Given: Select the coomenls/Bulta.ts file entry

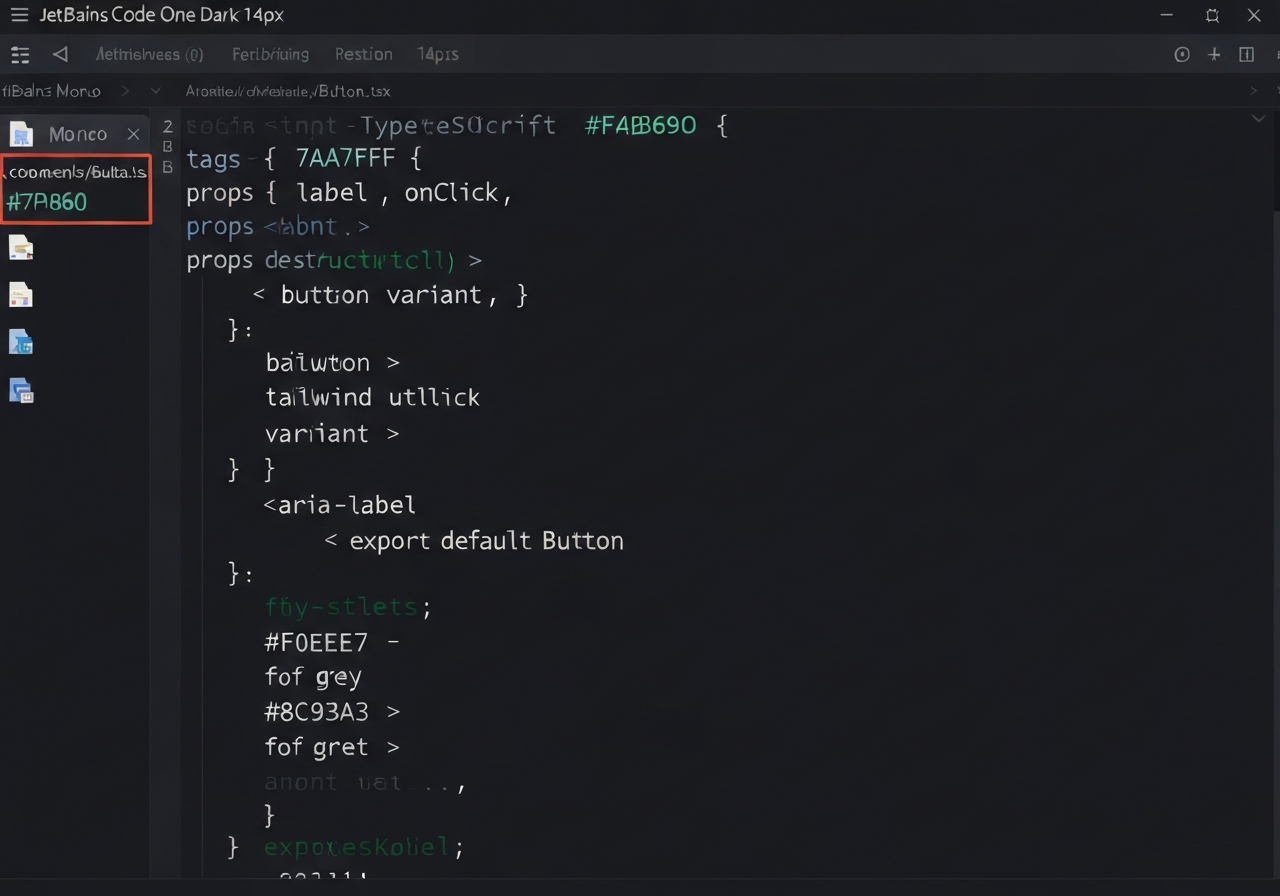Looking at the screenshot, I should (77, 172).
